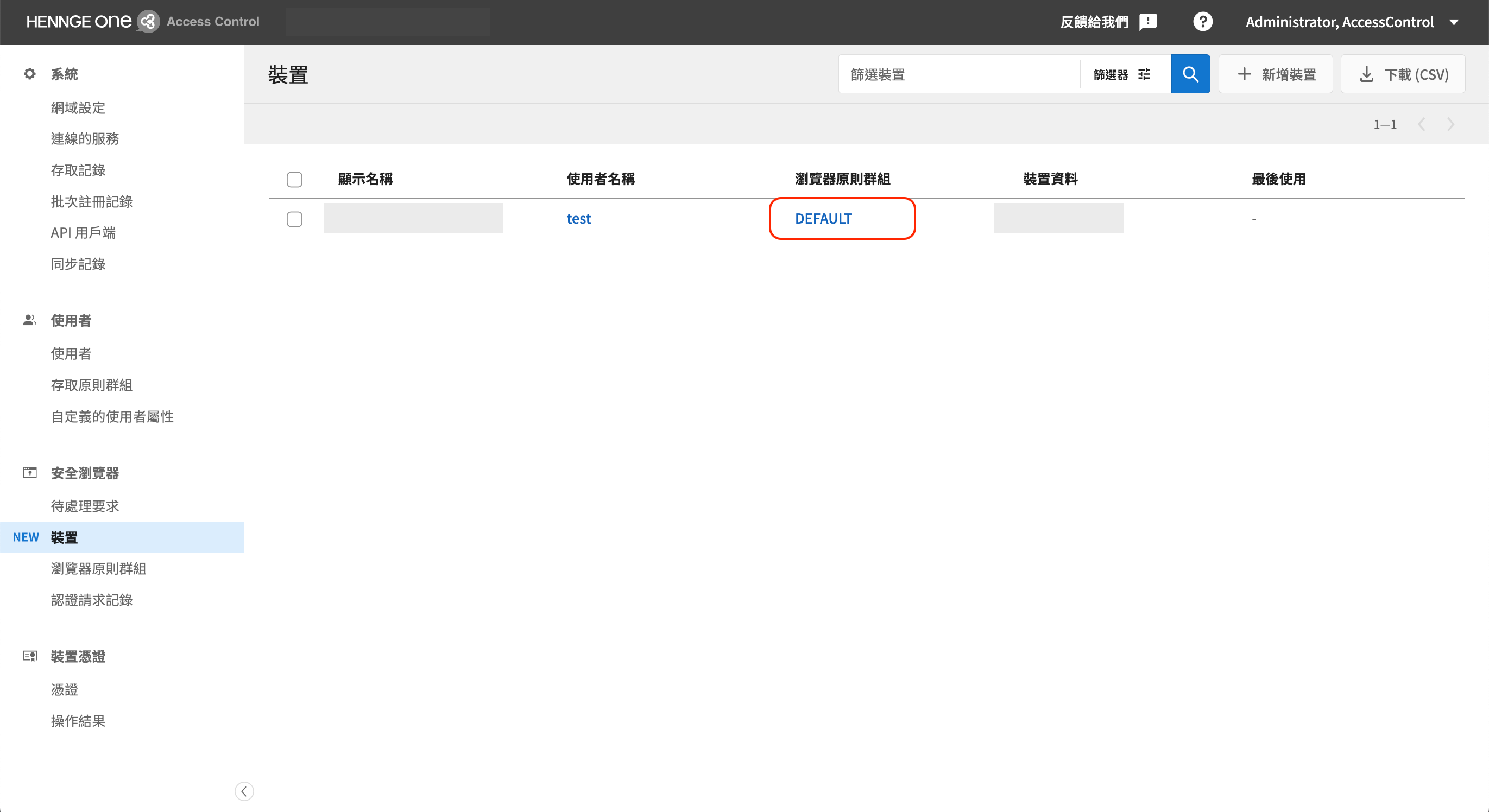Open the Administrator account dropdown arrow

tap(1454, 22)
